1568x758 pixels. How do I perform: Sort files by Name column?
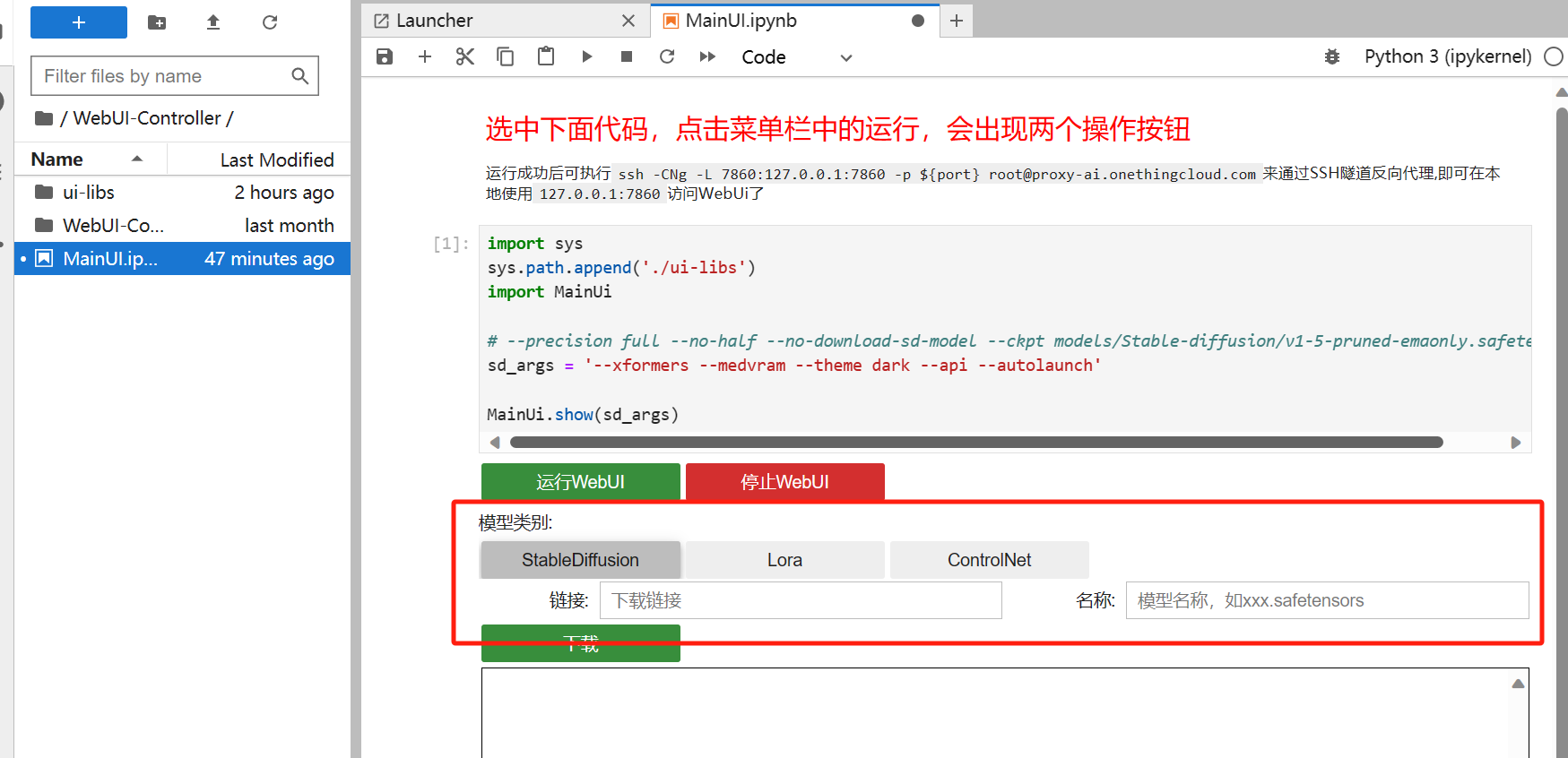[x=90, y=159]
